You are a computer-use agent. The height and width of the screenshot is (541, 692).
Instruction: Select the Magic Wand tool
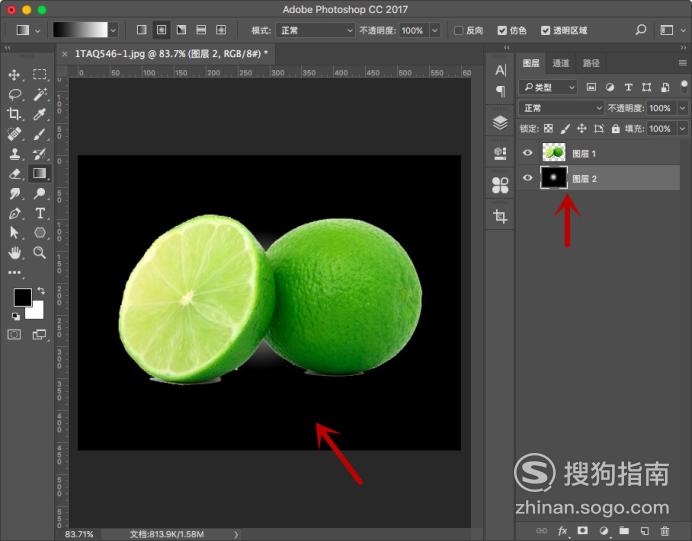tap(40, 94)
